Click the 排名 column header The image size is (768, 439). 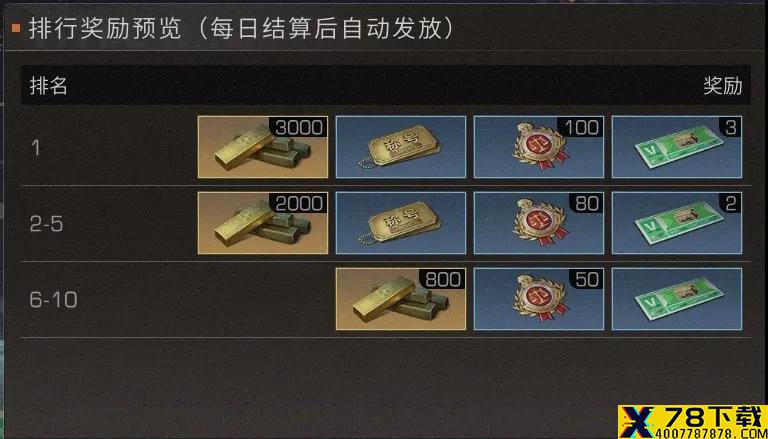pyautogui.click(x=48, y=86)
